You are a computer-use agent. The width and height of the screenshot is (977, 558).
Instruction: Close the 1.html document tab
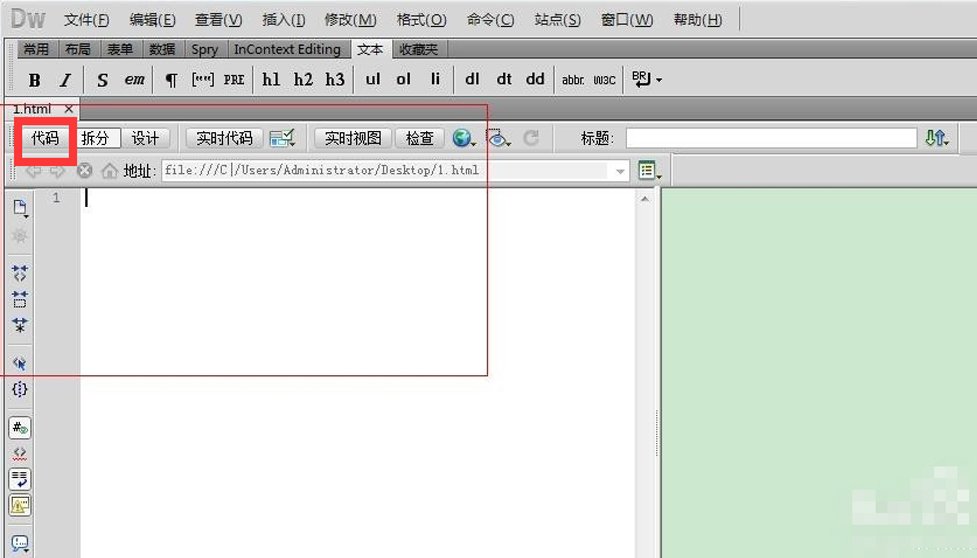[x=69, y=109]
